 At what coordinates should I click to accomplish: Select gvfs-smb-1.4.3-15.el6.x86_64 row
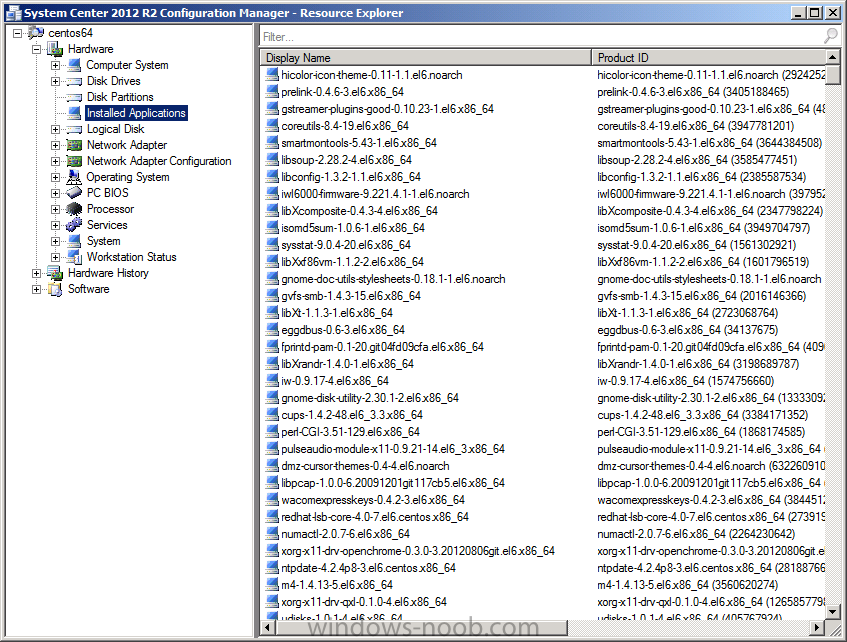point(351,296)
